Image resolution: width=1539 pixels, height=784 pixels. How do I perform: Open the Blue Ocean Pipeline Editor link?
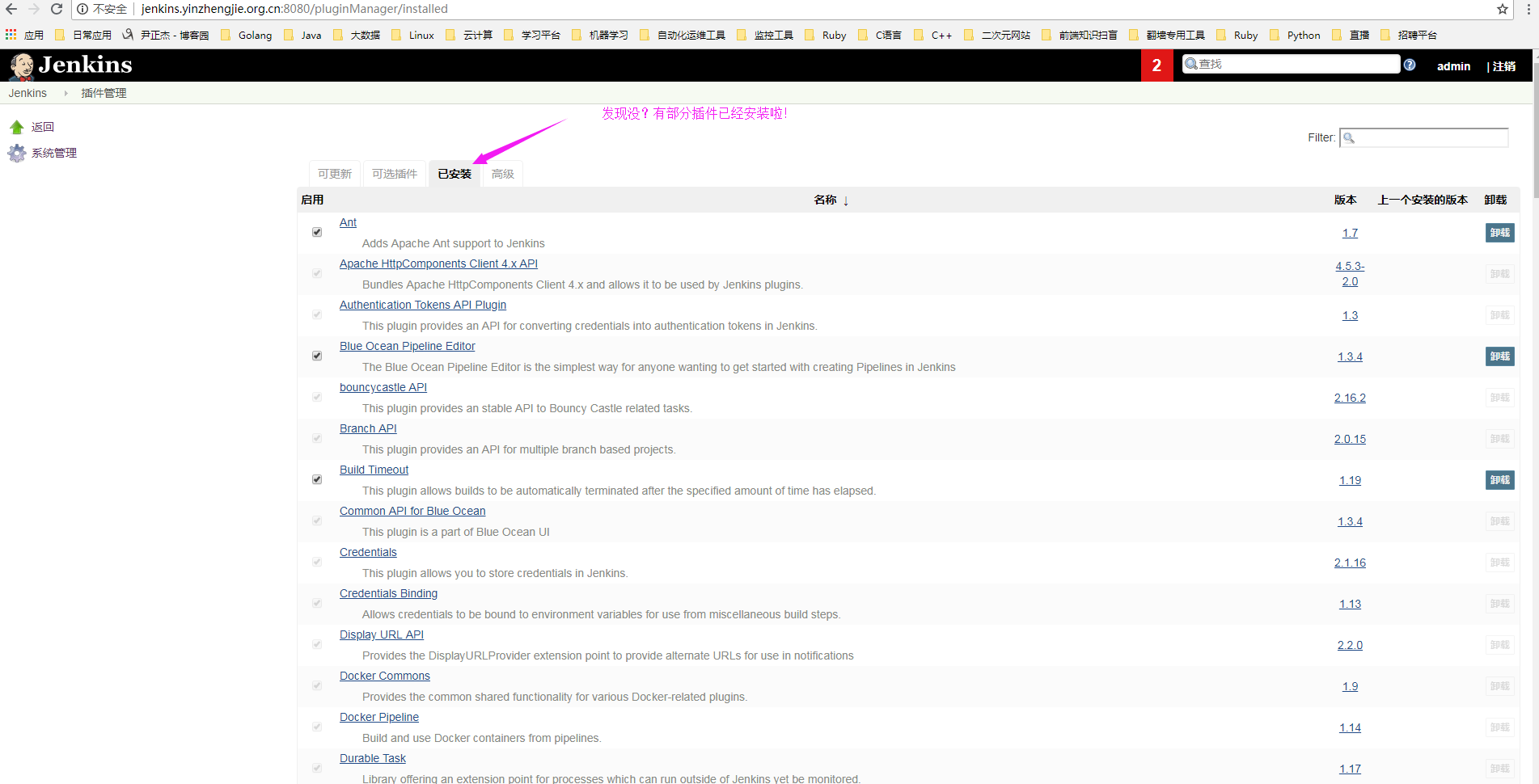pos(407,346)
